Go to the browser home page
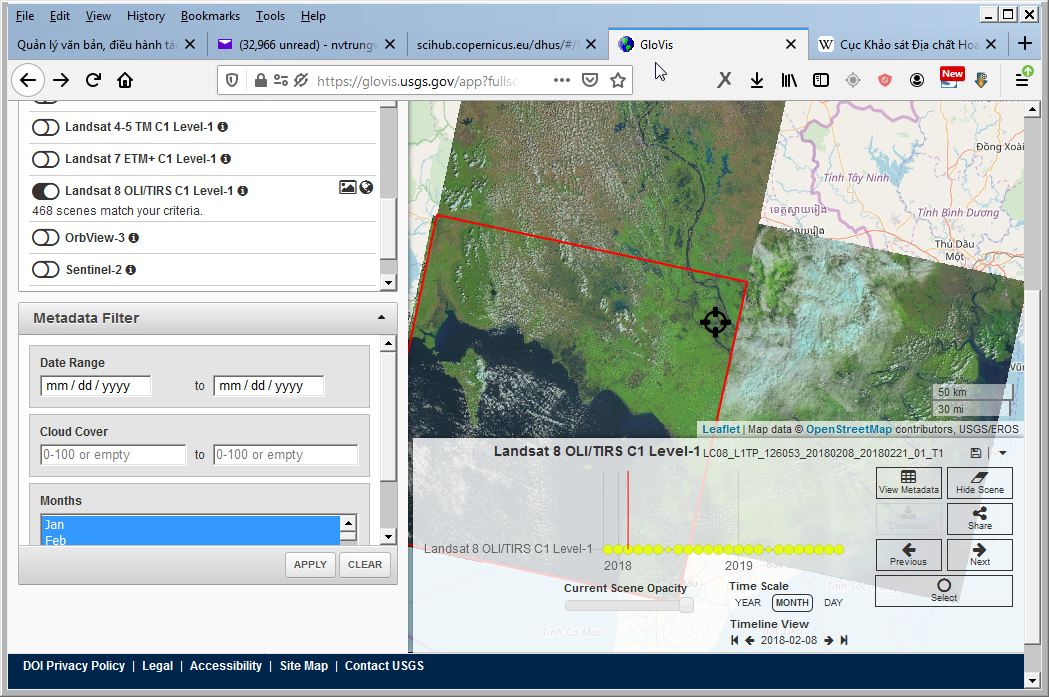The width and height of the screenshot is (1049, 697). [125, 80]
